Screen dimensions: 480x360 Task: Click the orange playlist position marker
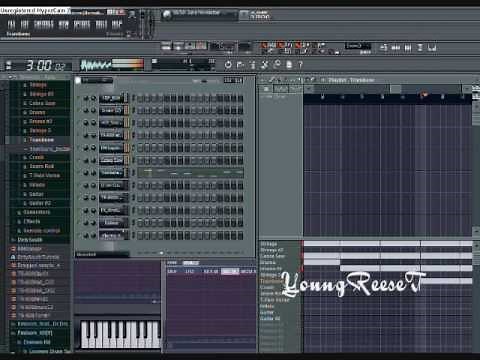click(x=424, y=95)
